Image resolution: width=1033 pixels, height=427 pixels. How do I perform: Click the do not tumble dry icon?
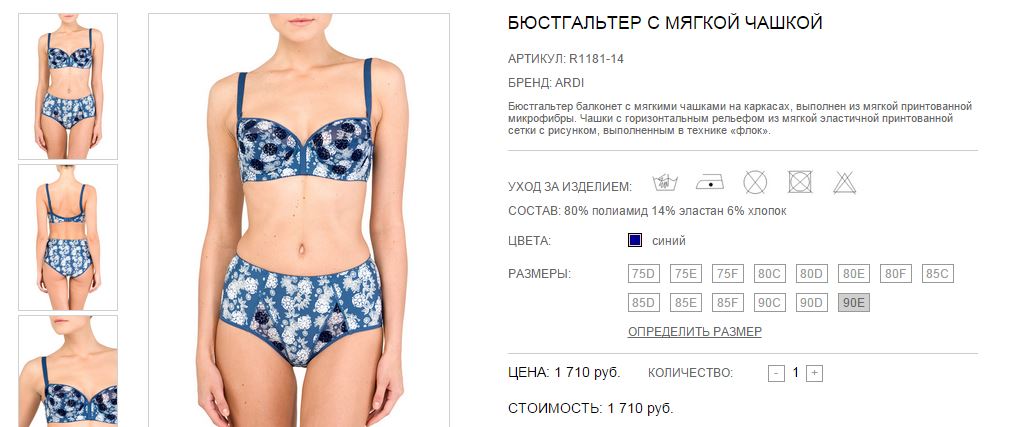pyautogui.click(x=800, y=181)
